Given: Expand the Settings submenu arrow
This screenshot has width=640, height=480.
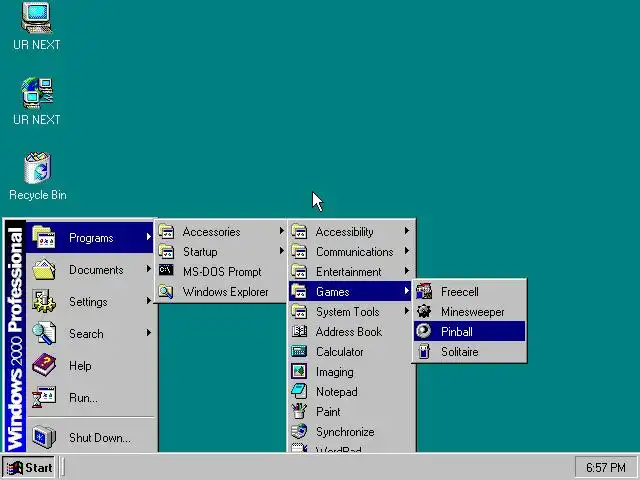Looking at the screenshot, I should click(x=149, y=301).
